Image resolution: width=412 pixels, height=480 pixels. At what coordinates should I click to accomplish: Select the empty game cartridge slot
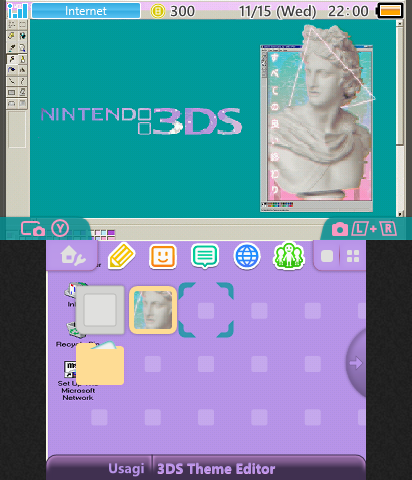100,310
